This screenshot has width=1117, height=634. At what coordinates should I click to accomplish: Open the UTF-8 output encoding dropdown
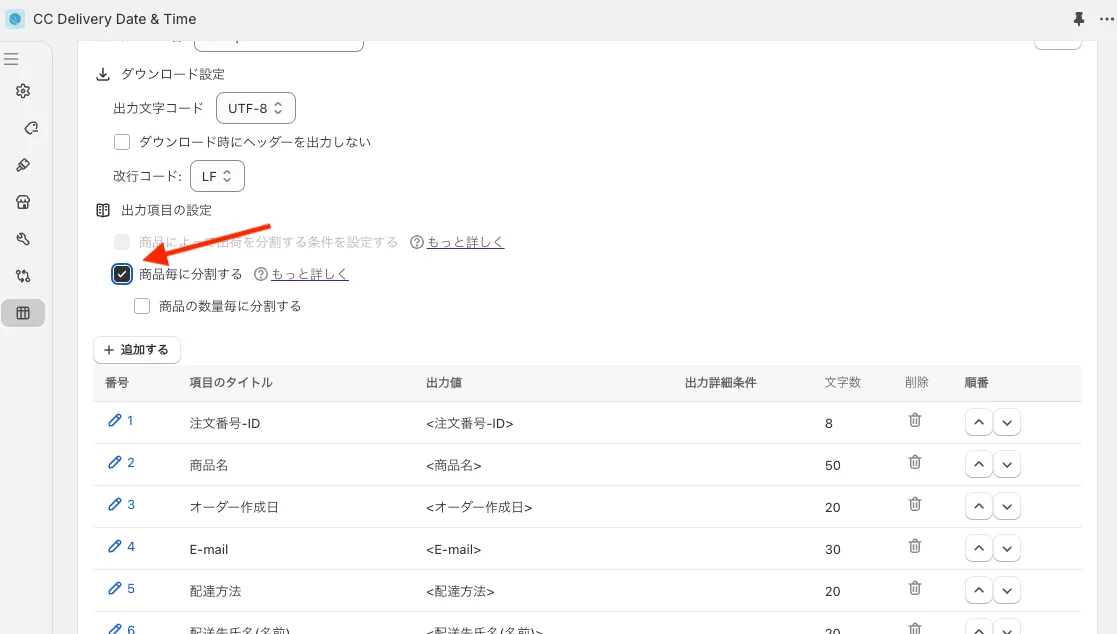pyautogui.click(x=255, y=108)
